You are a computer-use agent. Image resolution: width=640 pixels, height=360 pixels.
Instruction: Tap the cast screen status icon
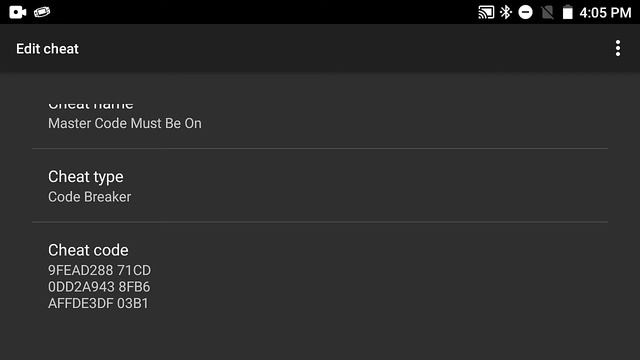pos(486,12)
